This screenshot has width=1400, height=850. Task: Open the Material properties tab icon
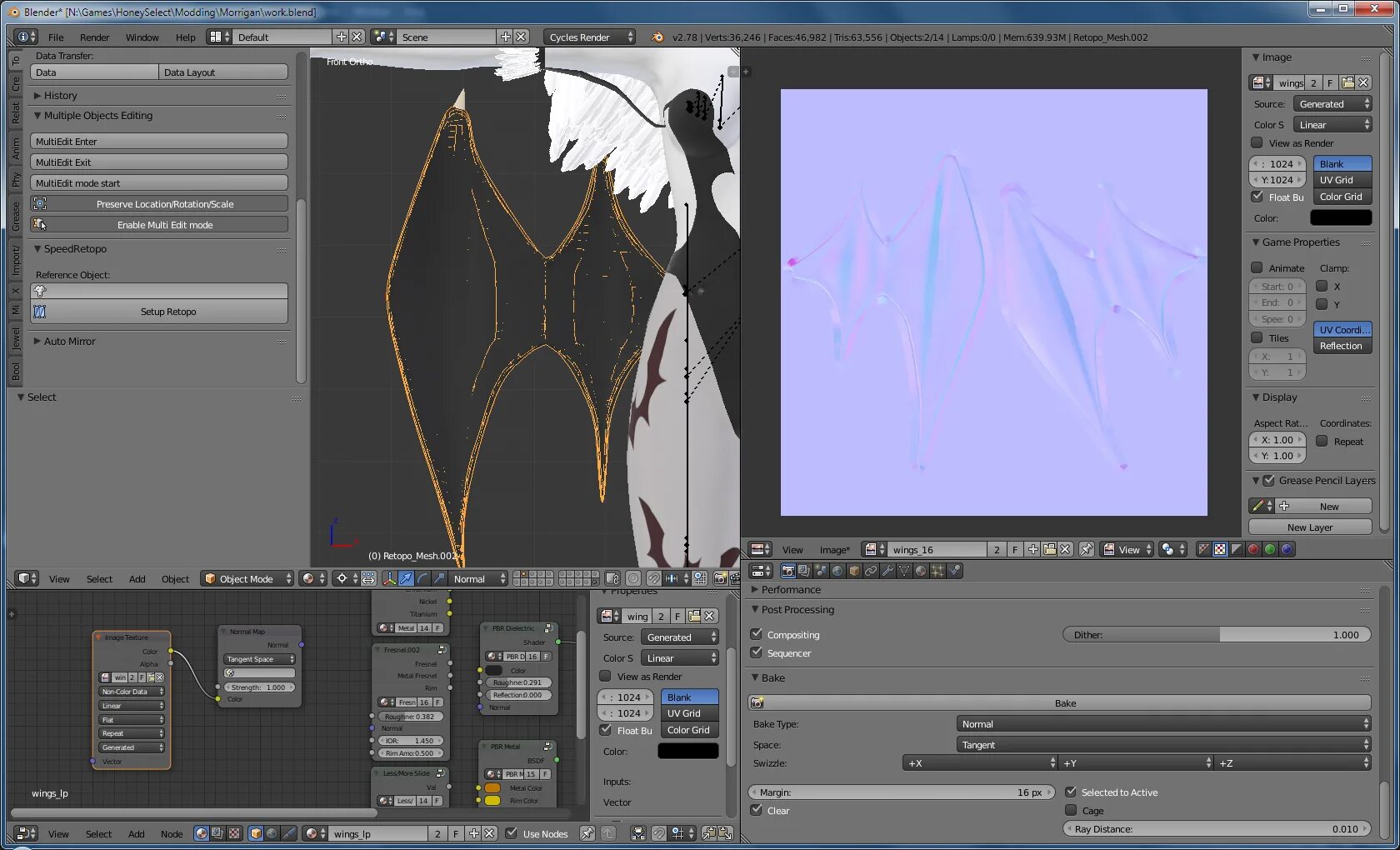tap(921, 571)
